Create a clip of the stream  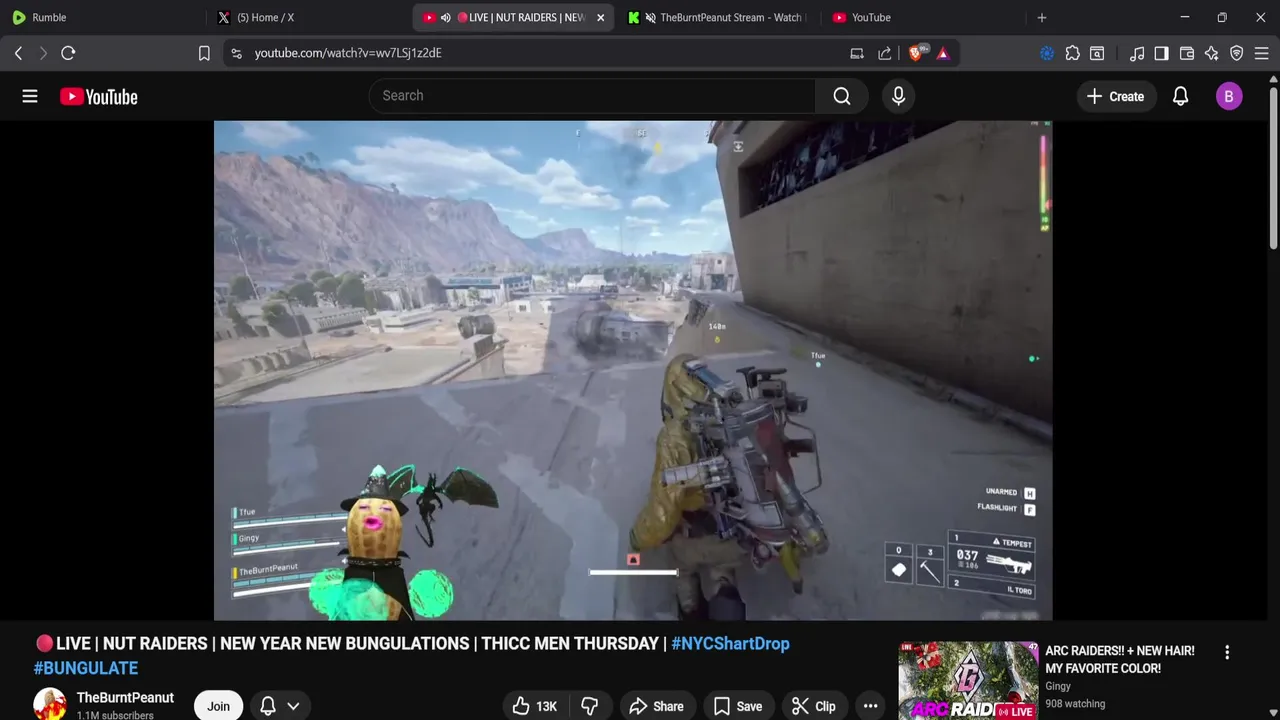(814, 706)
